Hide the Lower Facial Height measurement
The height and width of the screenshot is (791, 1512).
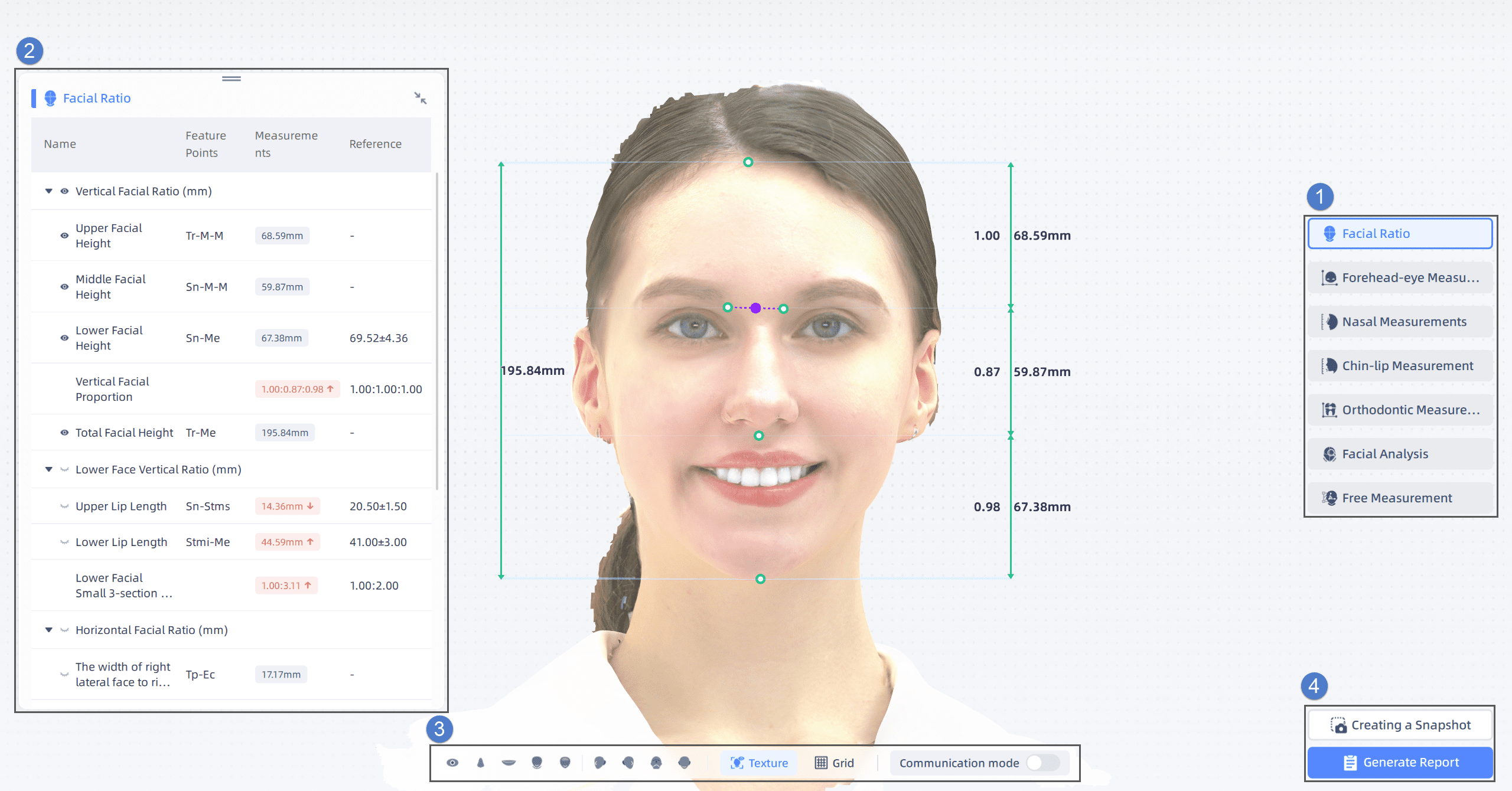(64, 338)
